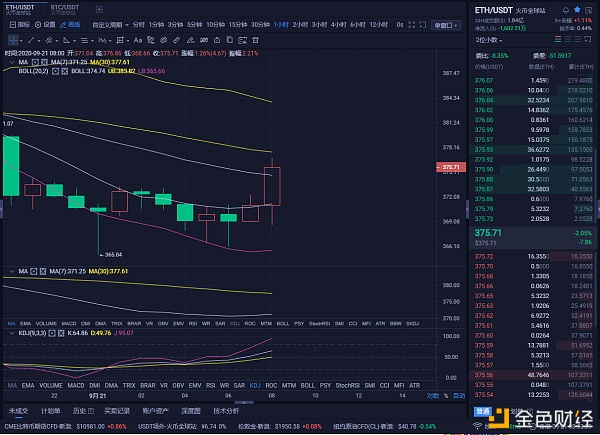Screen dimensions: 600x435
Task: Select VOLUME in bottom indicator bar
Action: tap(51, 386)
